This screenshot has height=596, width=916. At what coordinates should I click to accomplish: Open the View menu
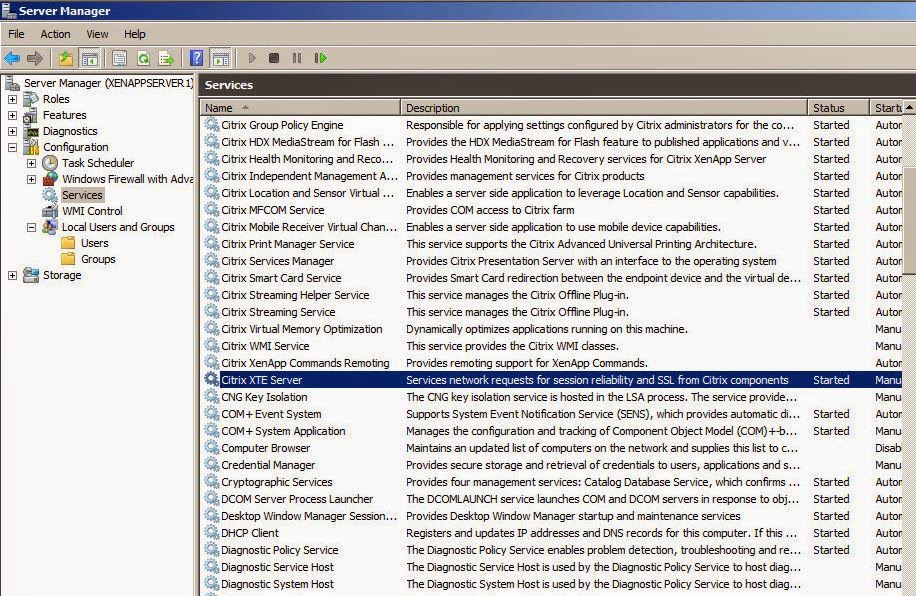click(x=96, y=34)
